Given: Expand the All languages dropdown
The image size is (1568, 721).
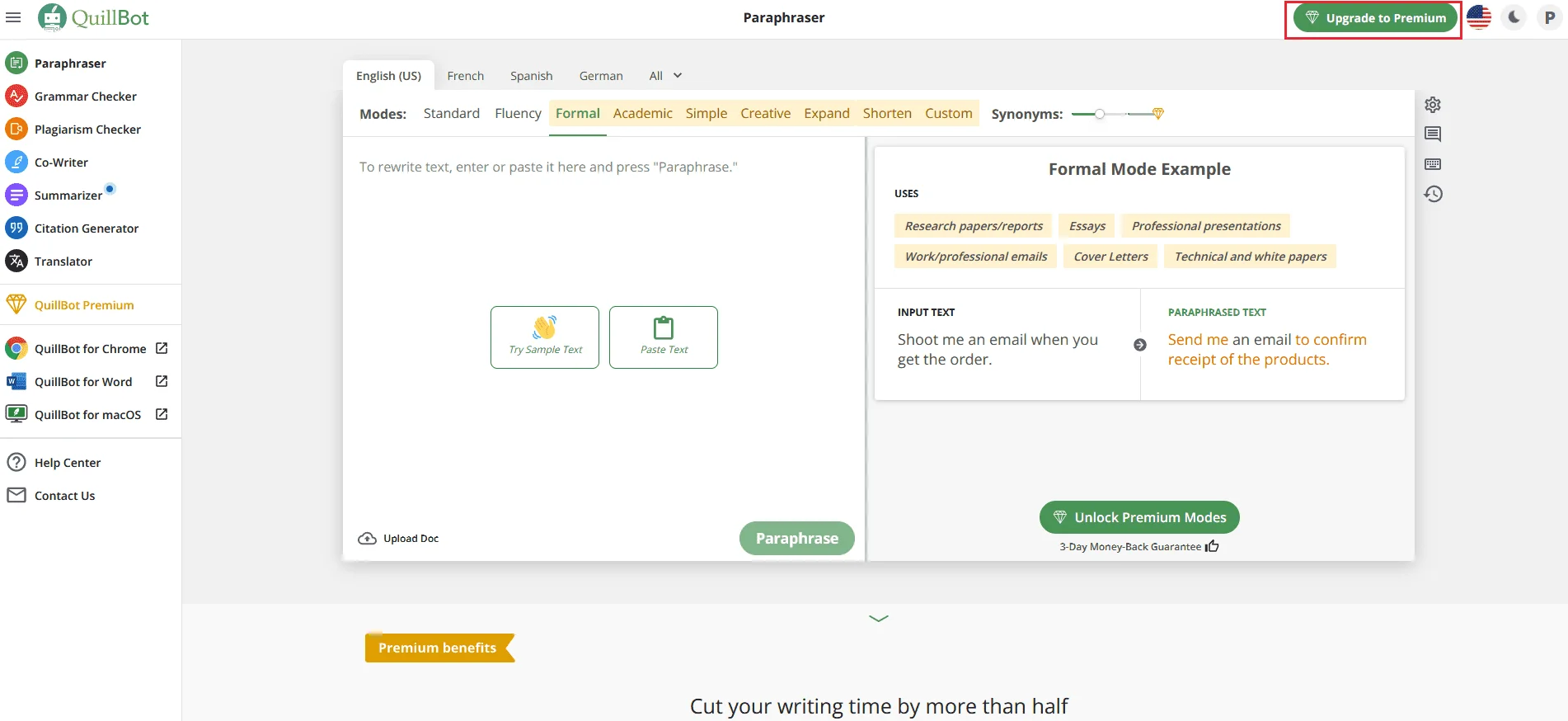Looking at the screenshot, I should point(665,76).
